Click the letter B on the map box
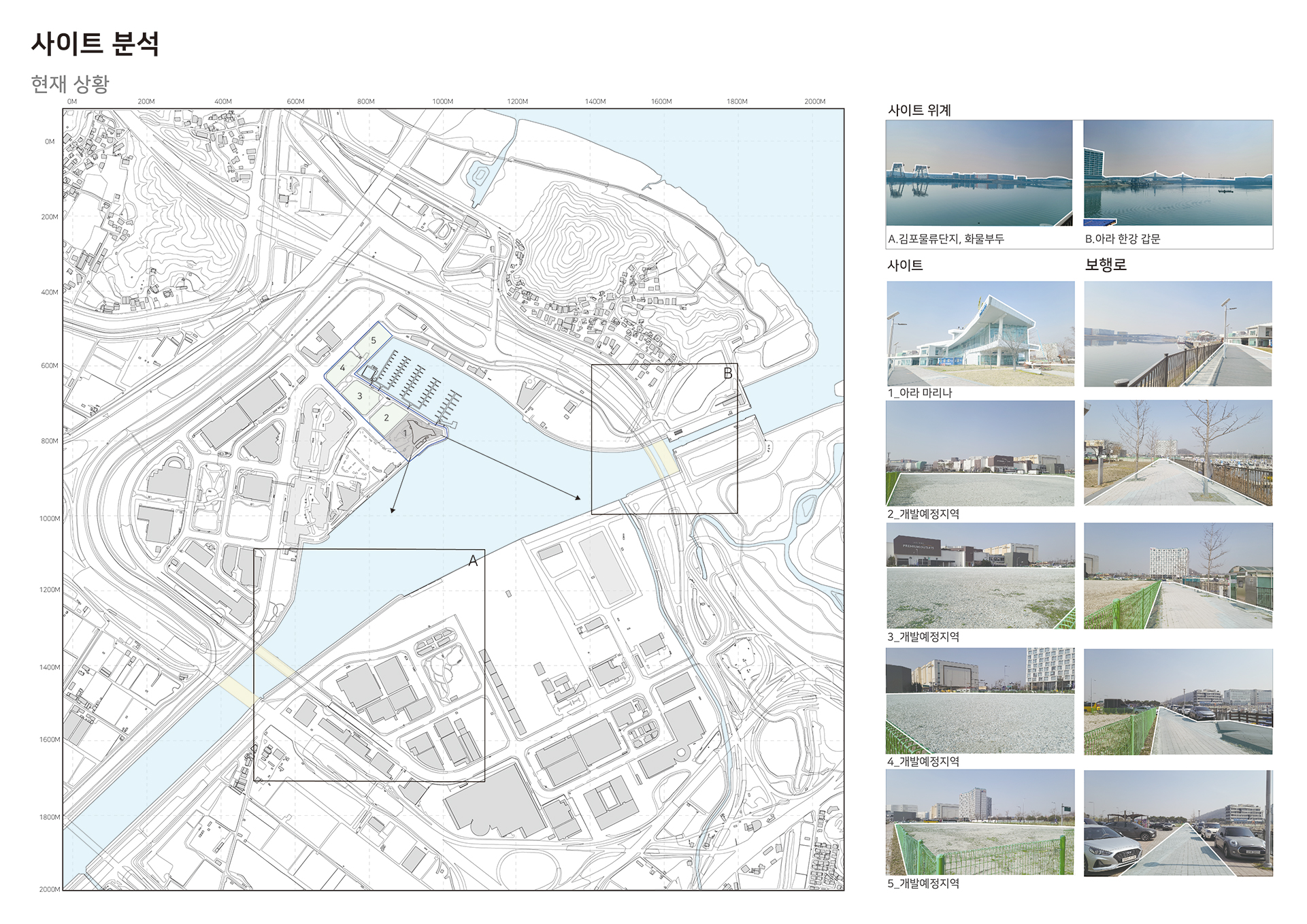1307x924 pixels. click(727, 374)
